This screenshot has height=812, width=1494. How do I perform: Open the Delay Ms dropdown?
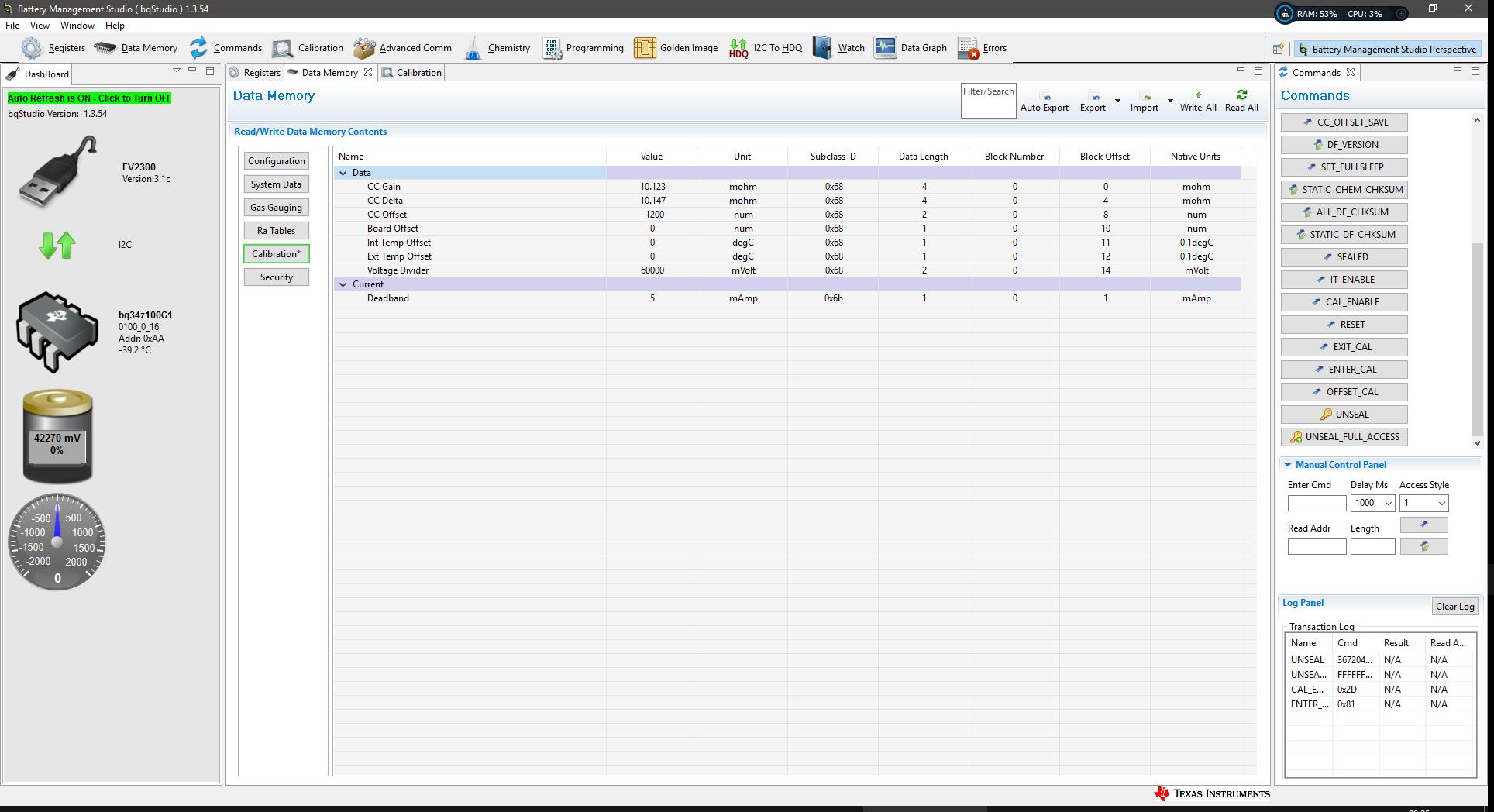[x=1388, y=503]
